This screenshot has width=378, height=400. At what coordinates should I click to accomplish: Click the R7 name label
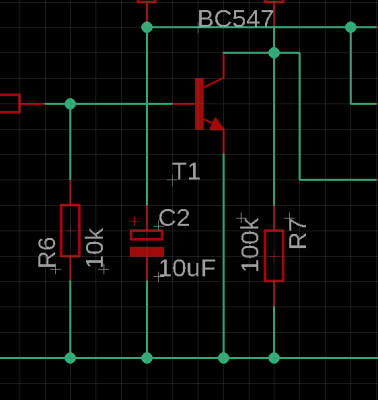[x=297, y=233]
